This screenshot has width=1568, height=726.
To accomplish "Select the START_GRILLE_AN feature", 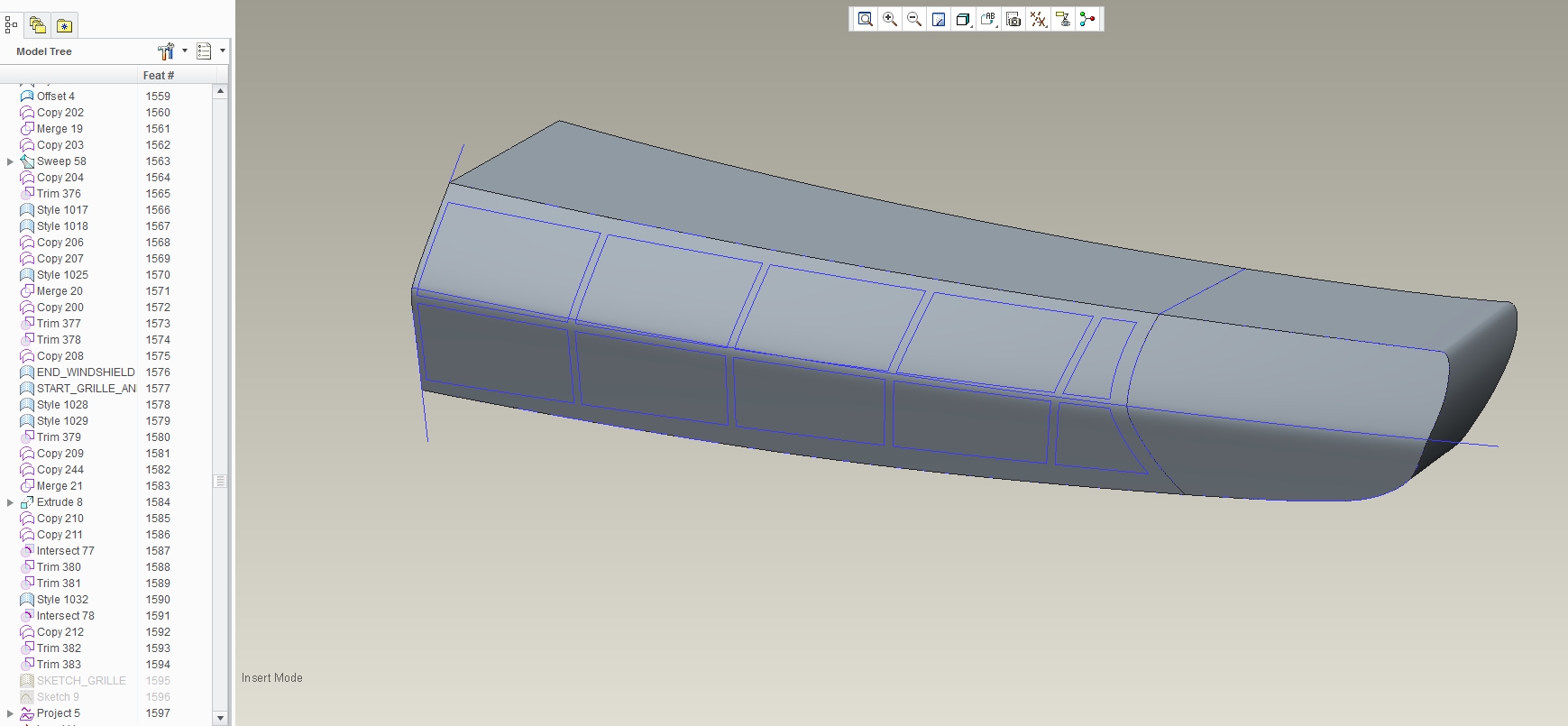I will point(87,389).
